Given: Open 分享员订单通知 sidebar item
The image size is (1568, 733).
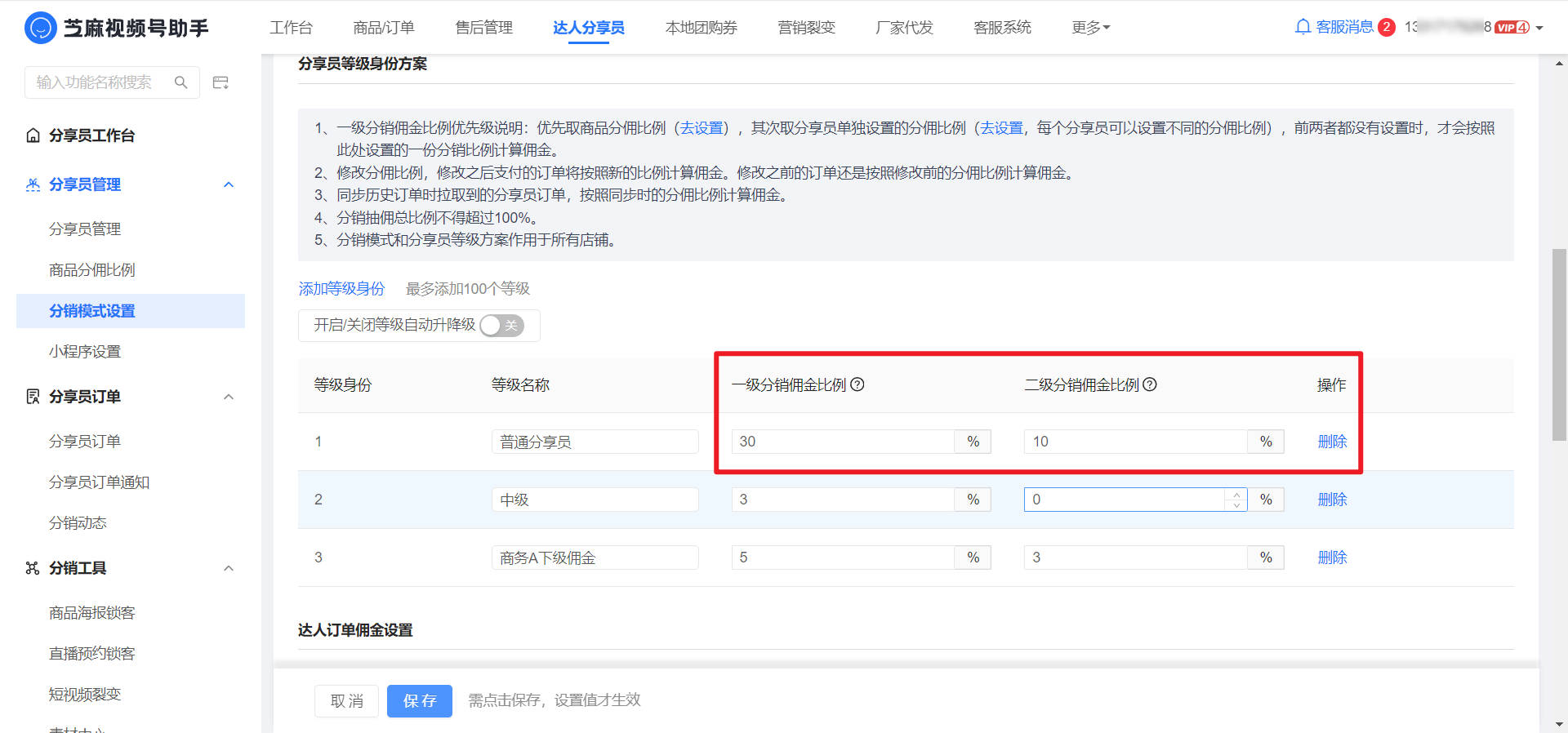Looking at the screenshot, I should click(x=99, y=482).
